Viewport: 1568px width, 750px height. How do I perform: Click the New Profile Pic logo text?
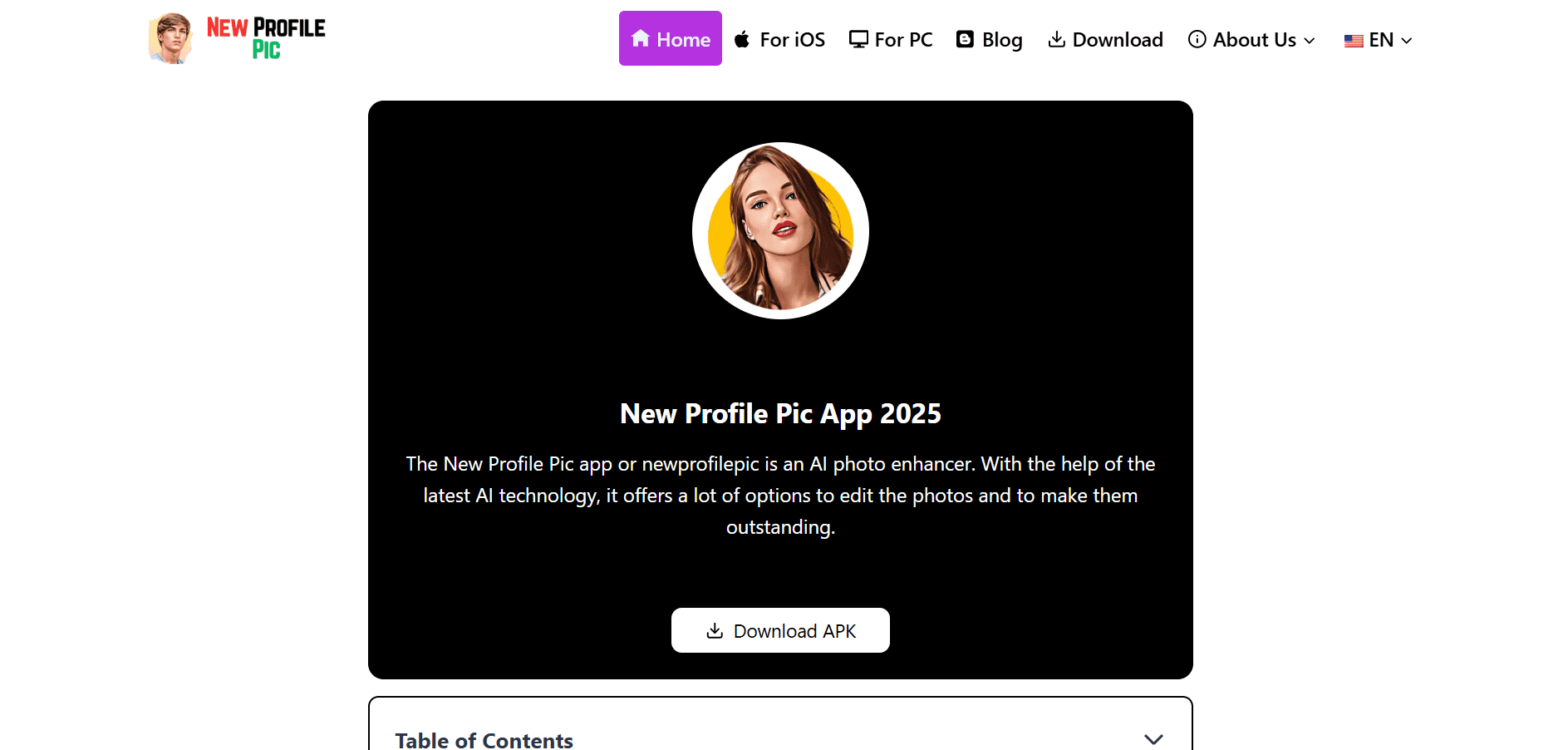[266, 38]
